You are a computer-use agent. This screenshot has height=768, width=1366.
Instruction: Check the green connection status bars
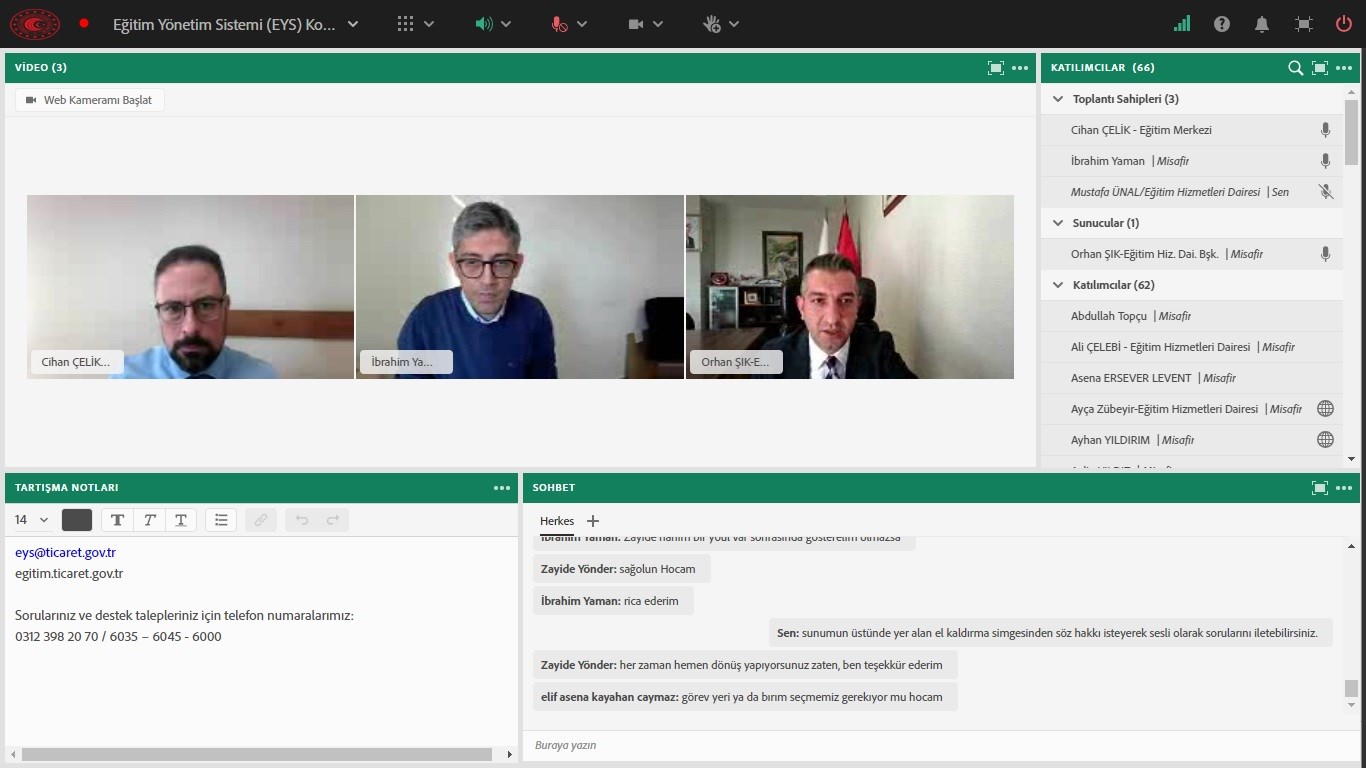pyautogui.click(x=1182, y=24)
